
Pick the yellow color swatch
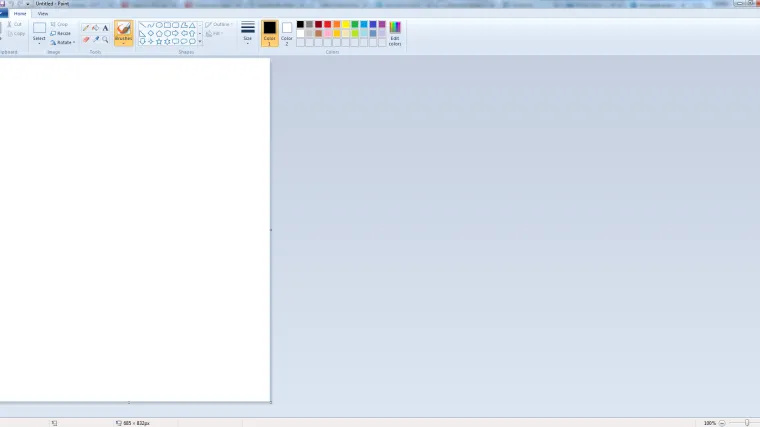[346, 24]
